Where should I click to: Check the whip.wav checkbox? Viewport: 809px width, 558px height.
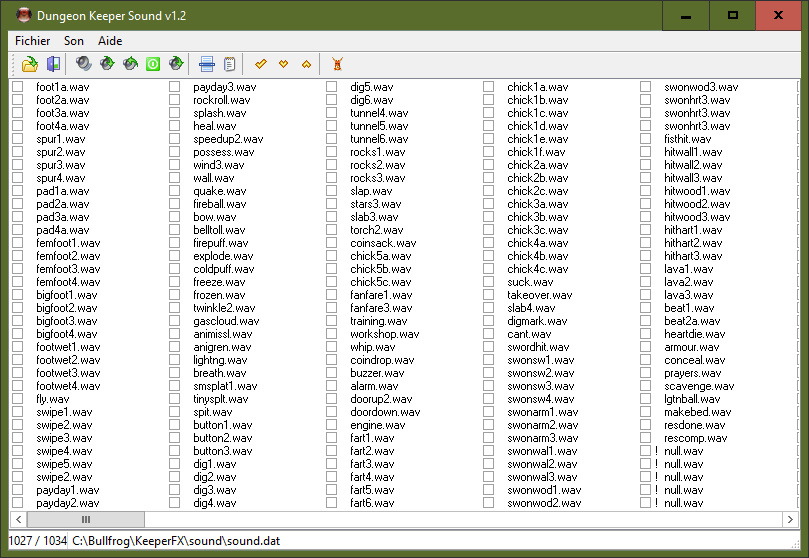pyautogui.click(x=331, y=347)
